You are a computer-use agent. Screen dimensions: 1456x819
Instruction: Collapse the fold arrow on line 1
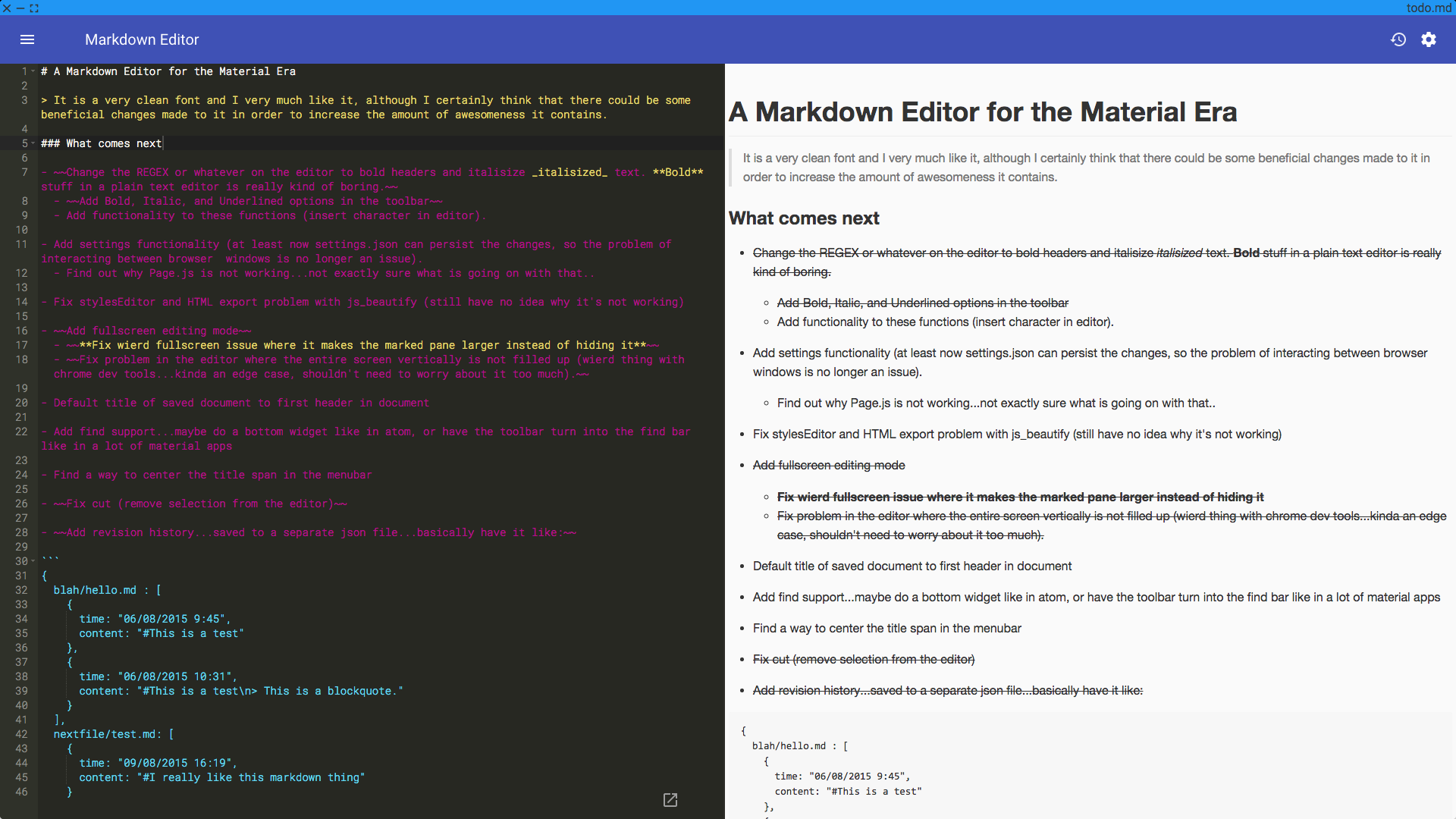(33, 71)
